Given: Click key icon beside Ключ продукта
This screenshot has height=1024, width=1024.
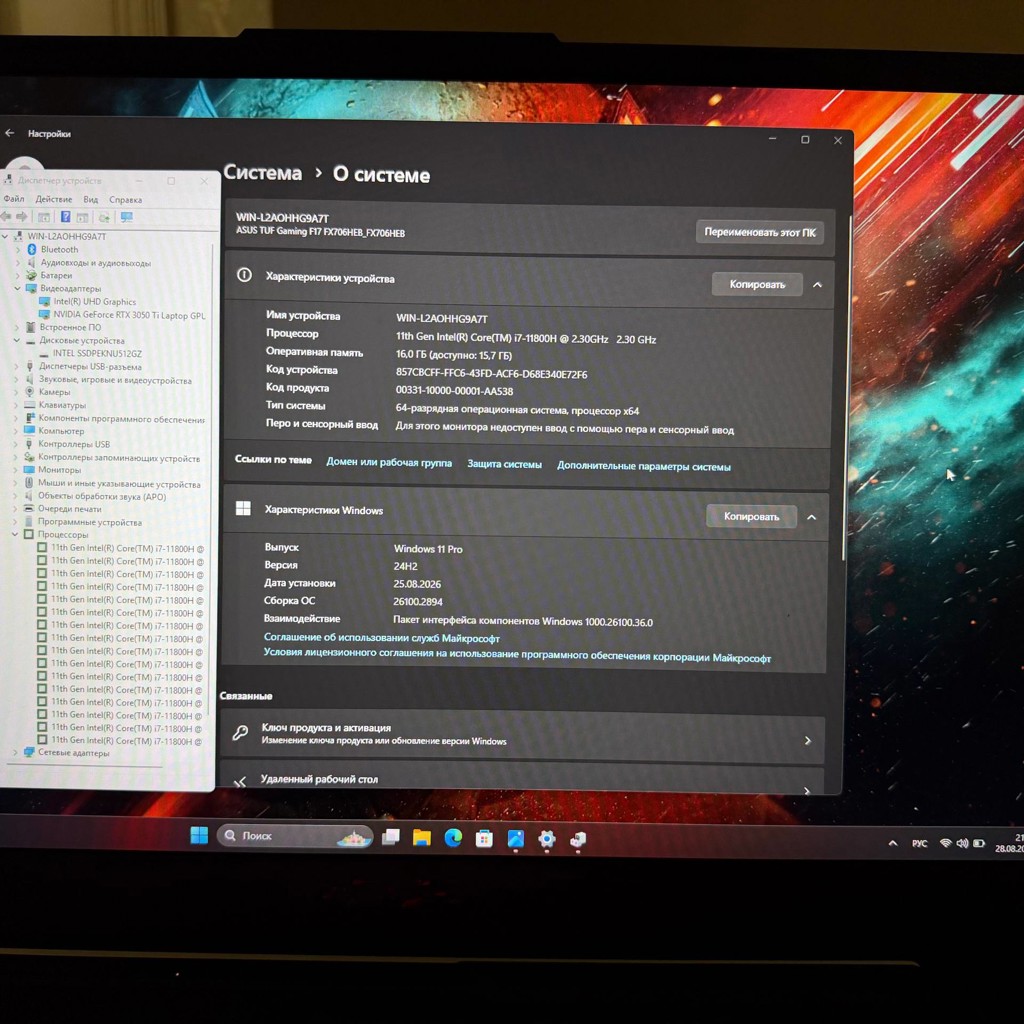Looking at the screenshot, I should 240,732.
